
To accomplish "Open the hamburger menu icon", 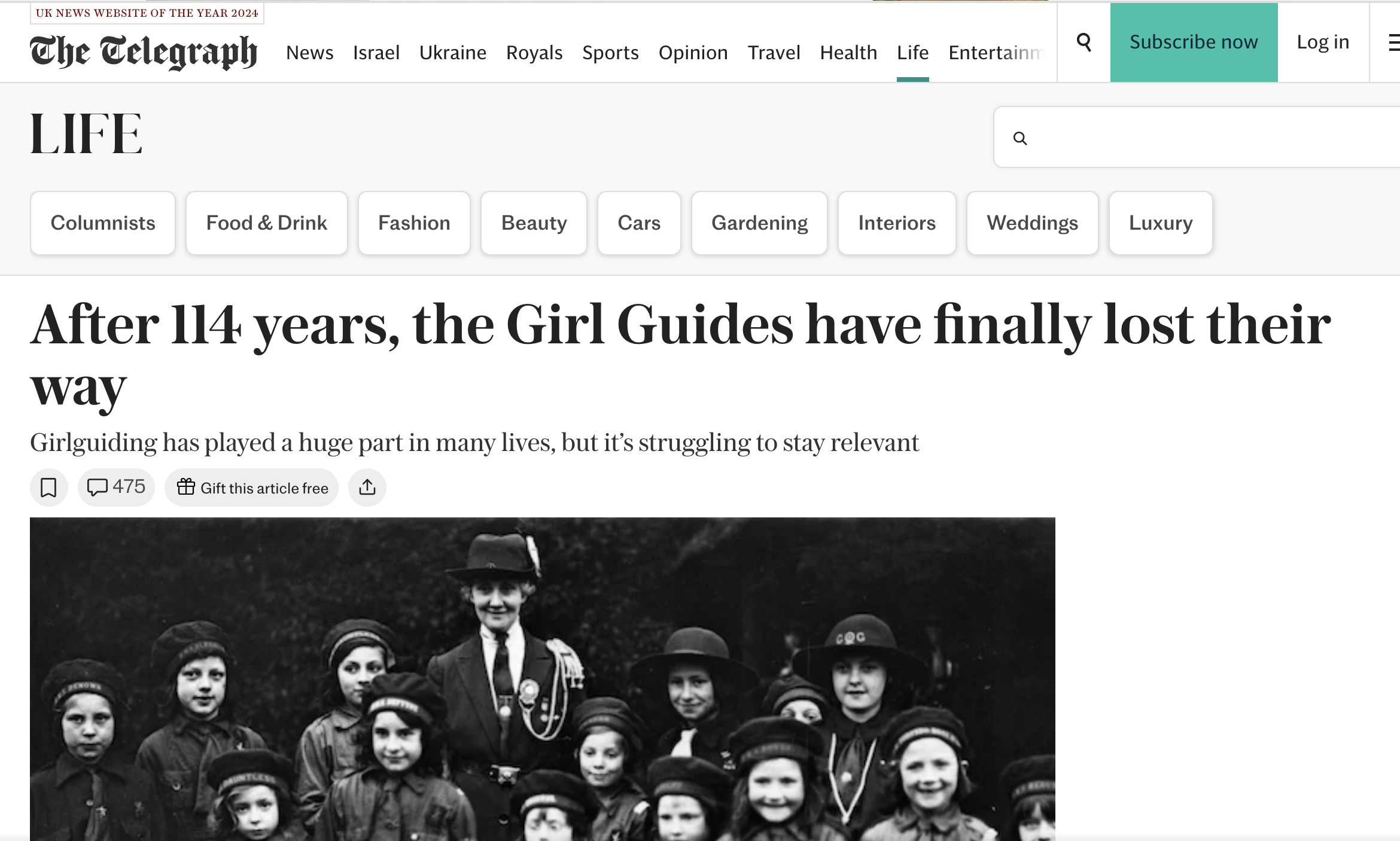I will tap(1393, 42).
